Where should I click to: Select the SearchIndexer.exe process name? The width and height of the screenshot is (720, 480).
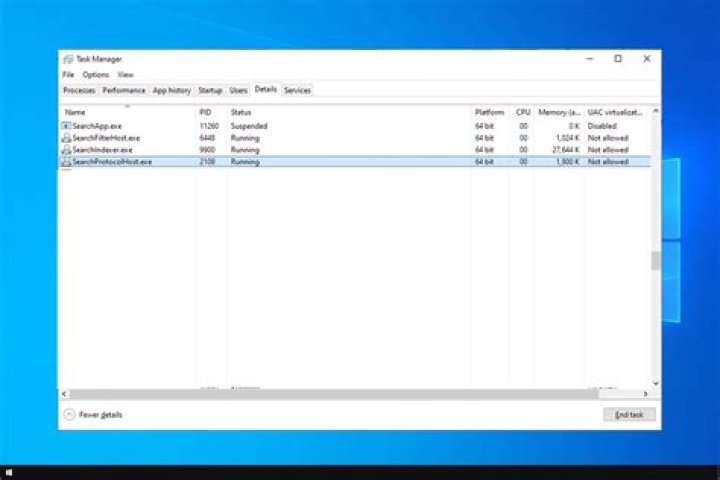(x=102, y=150)
